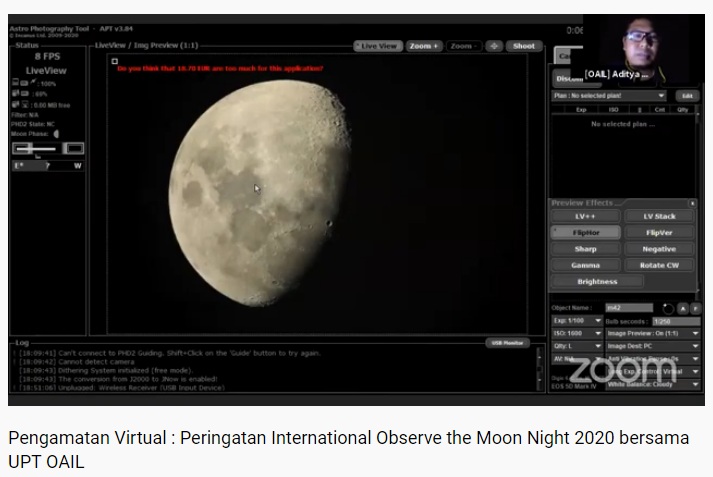This screenshot has height=477, width=713.
Task: Click the 'PHD2 State: NC' status line
Action: click(33, 124)
